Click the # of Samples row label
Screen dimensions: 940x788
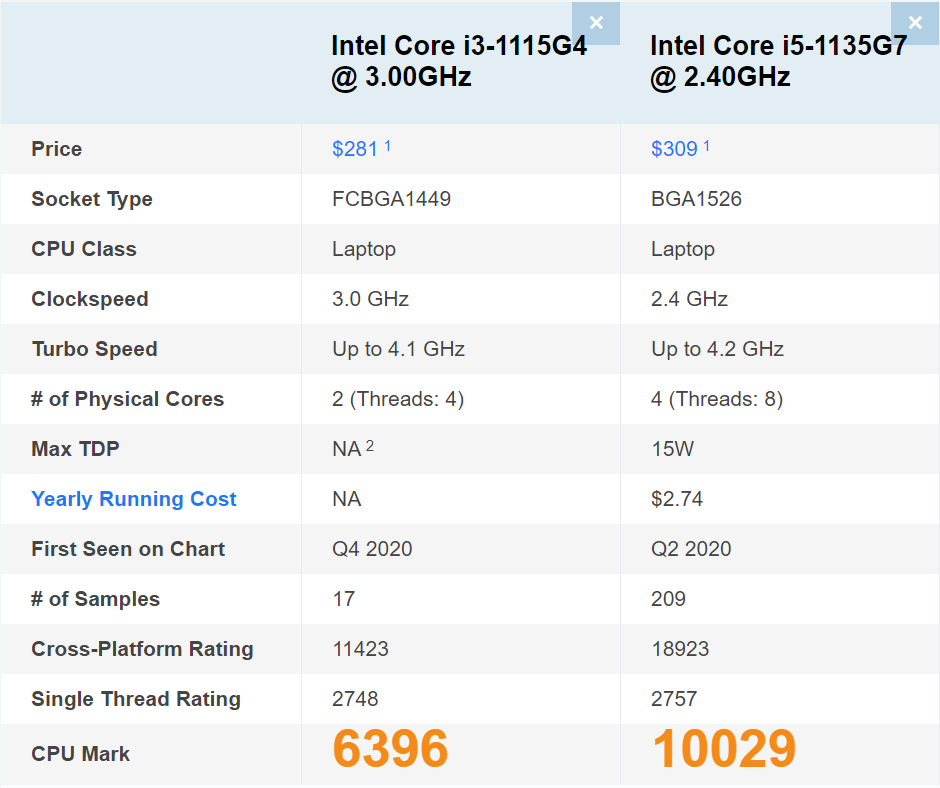click(95, 598)
